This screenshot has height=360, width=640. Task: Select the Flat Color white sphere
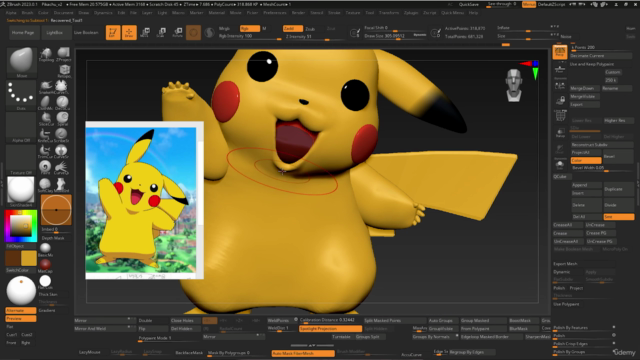[45, 282]
